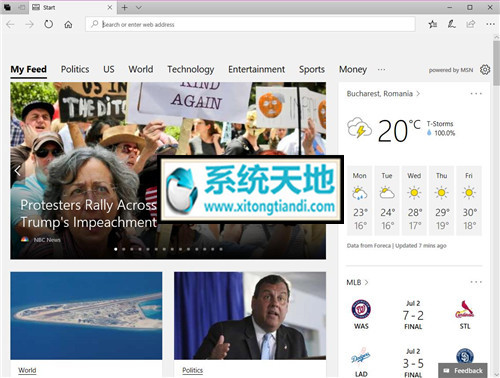Switch to the Entertainment feed tab
The height and width of the screenshot is (378, 500).
pos(256,69)
